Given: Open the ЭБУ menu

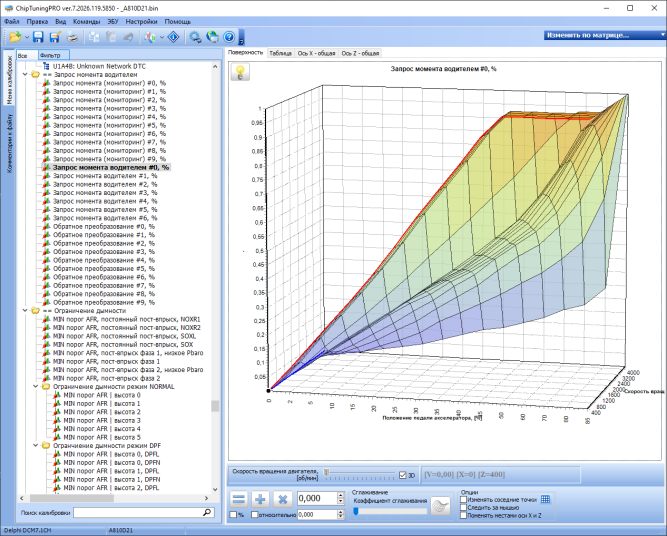Looking at the screenshot, I should (113, 22).
